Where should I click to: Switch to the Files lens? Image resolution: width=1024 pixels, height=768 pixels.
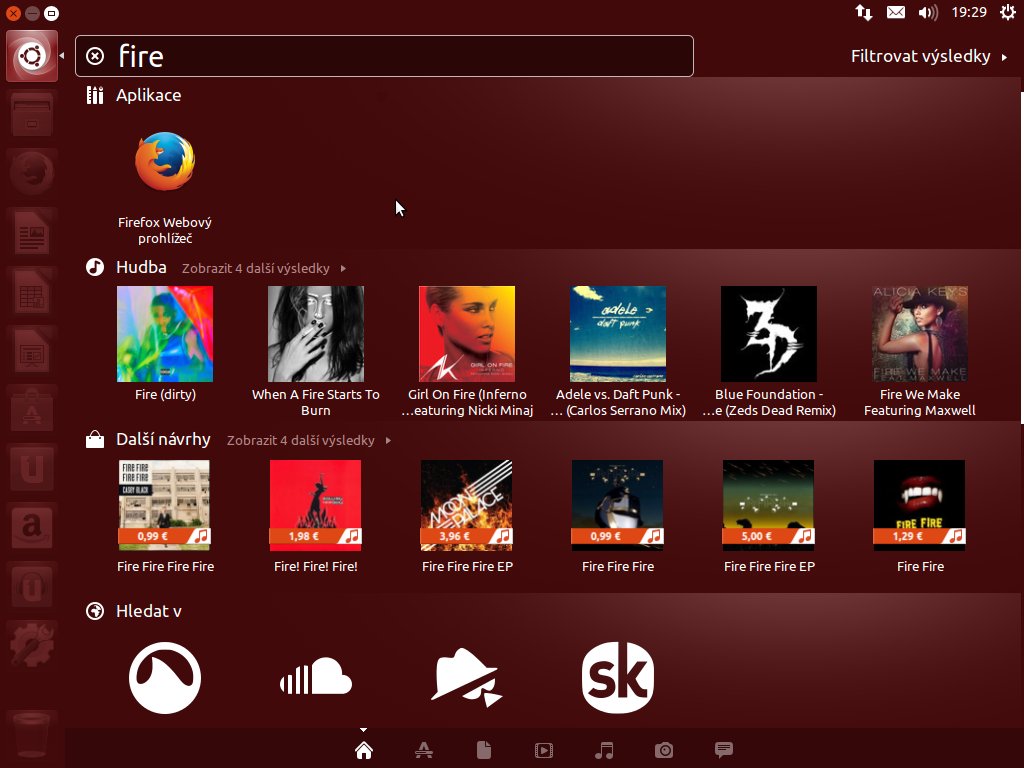point(484,750)
